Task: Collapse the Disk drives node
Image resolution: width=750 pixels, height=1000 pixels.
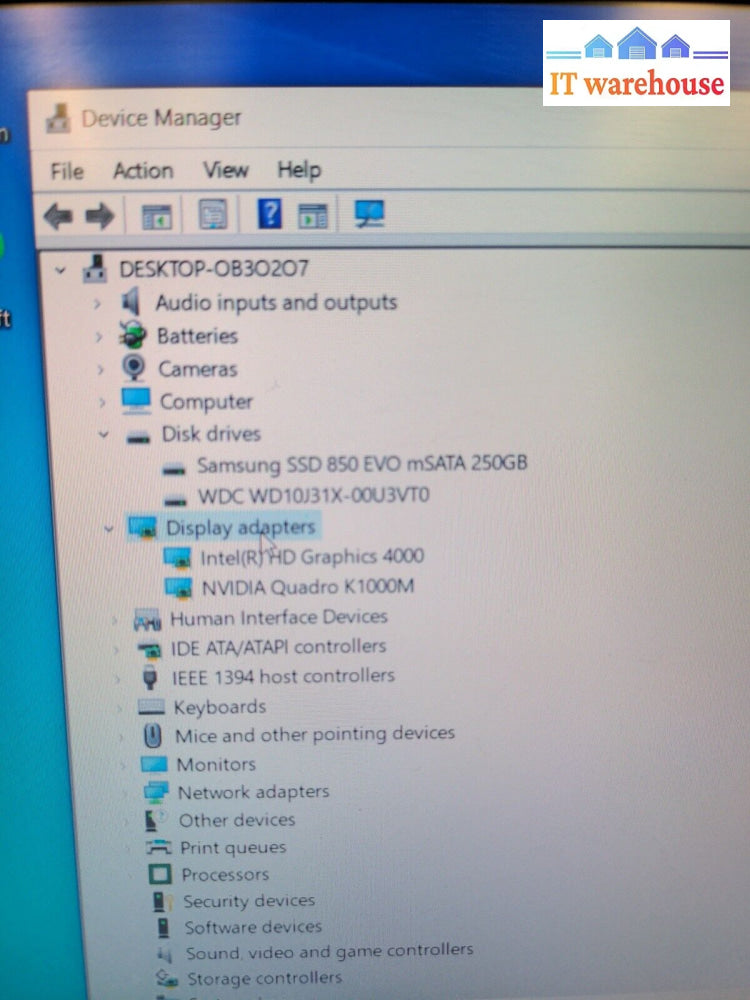Action: (x=104, y=434)
